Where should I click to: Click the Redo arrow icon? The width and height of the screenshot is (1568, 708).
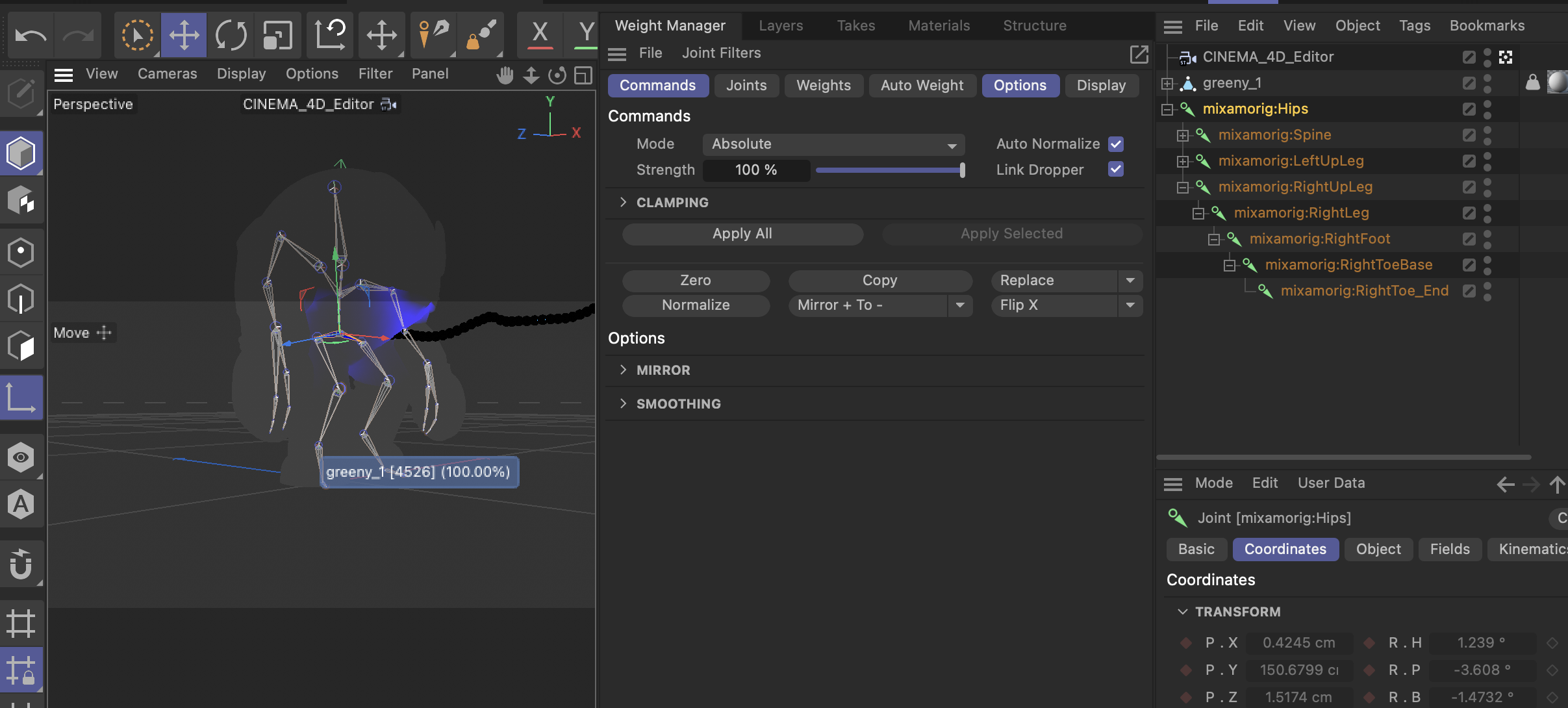[78, 34]
